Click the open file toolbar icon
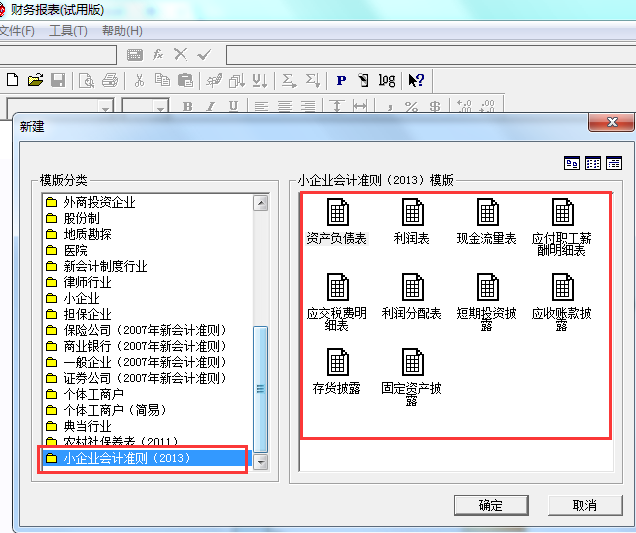636x533 pixels. 35,80
